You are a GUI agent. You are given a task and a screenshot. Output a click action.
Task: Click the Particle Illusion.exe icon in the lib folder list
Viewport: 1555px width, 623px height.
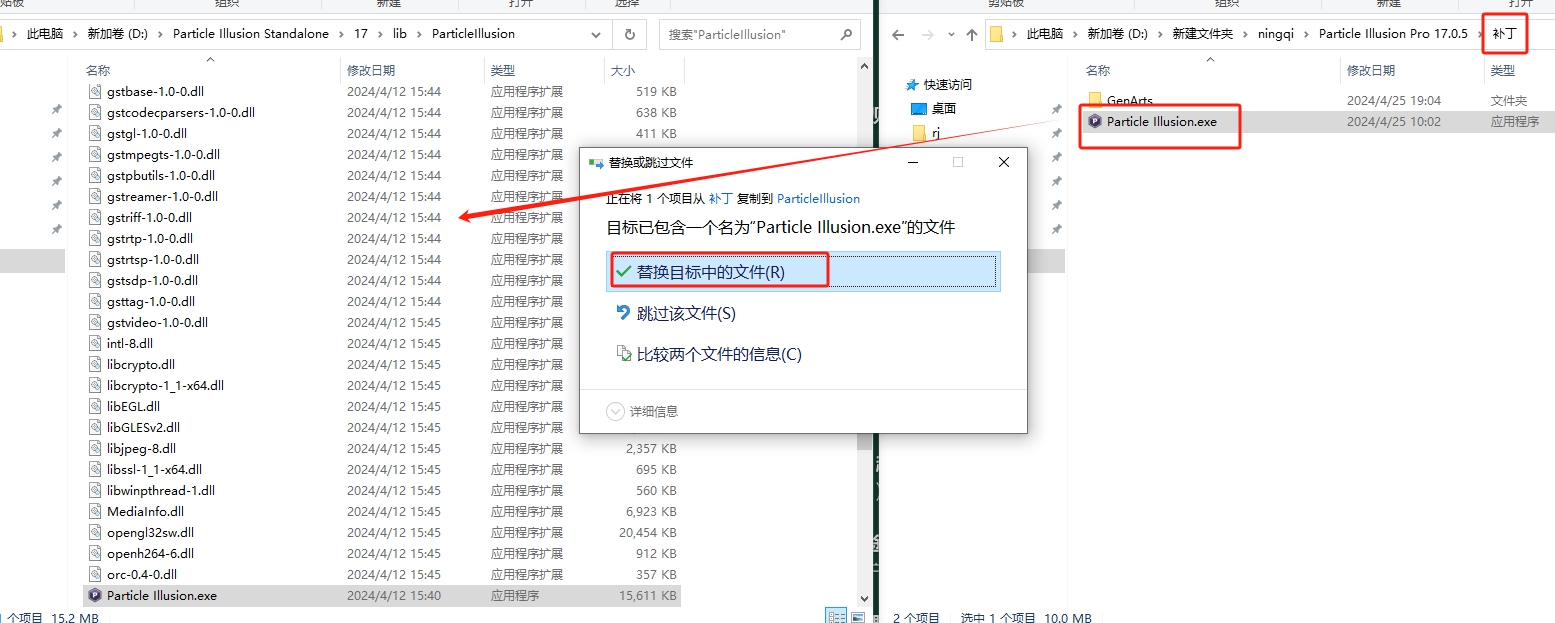[x=95, y=595]
